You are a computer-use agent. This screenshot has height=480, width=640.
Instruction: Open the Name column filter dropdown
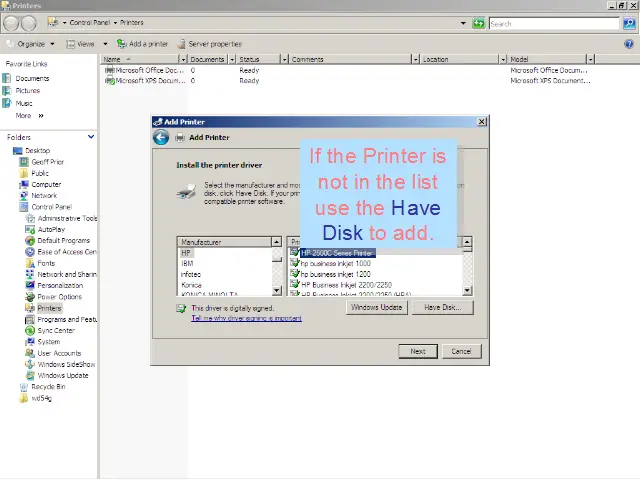(x=183, y=60)
